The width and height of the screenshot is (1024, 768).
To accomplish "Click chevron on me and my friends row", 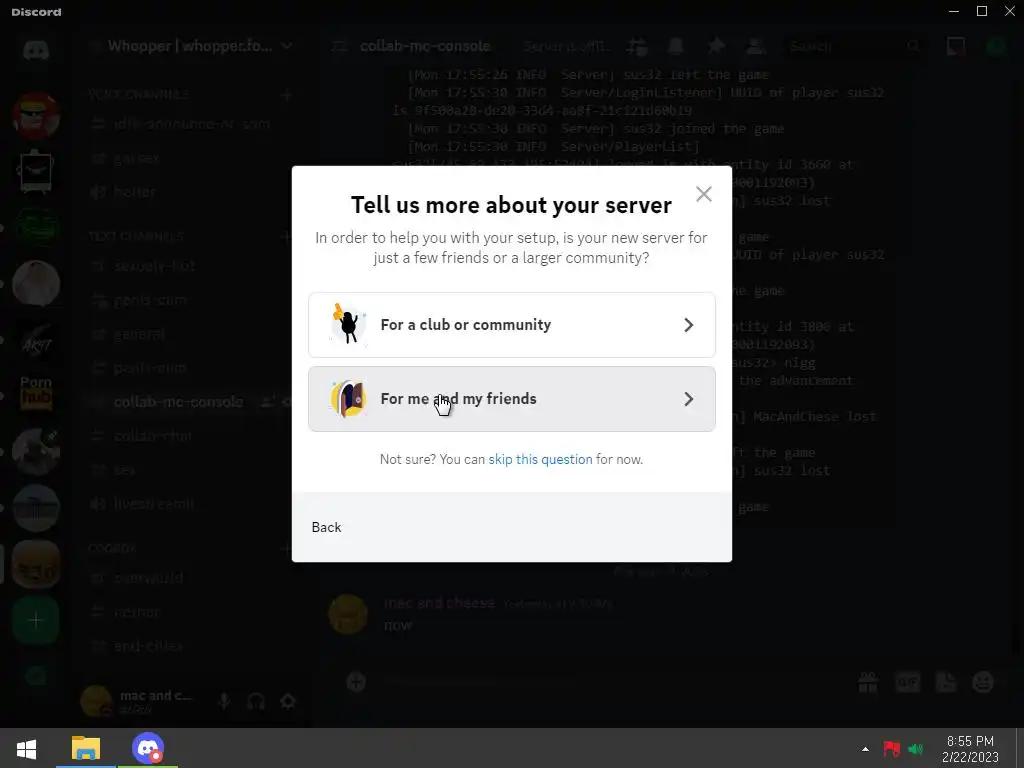I will (688, 398).
